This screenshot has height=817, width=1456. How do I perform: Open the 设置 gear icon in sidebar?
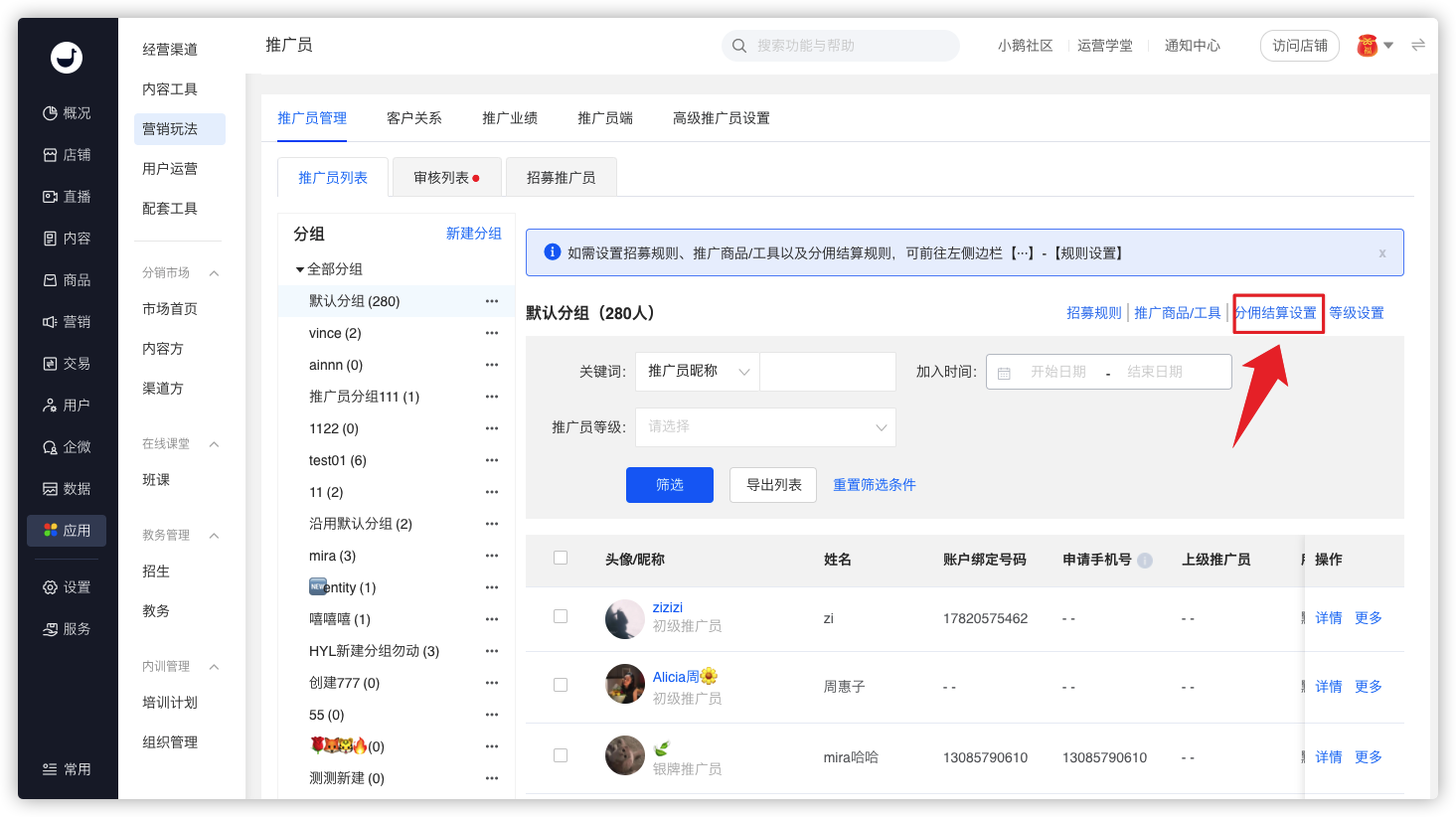point(50,587)
